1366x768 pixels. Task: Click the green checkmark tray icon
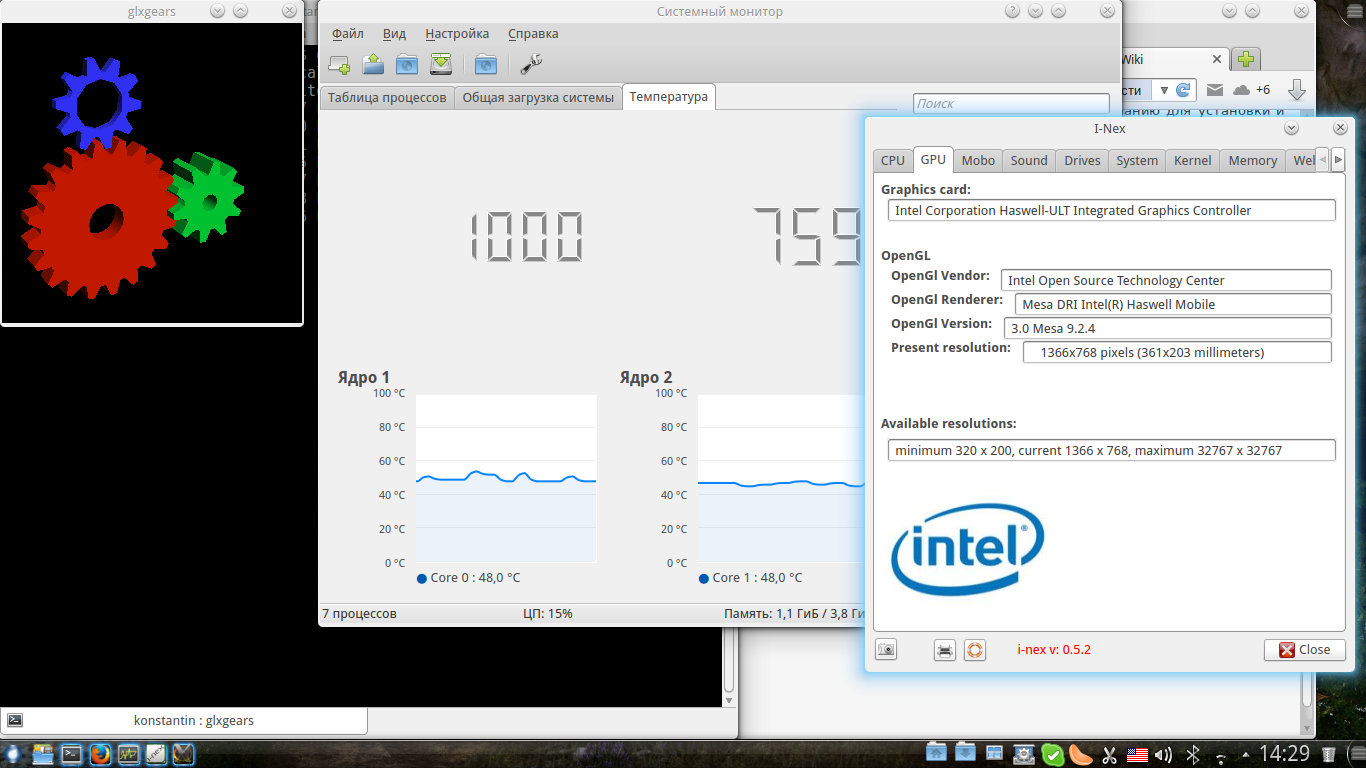1053,754
